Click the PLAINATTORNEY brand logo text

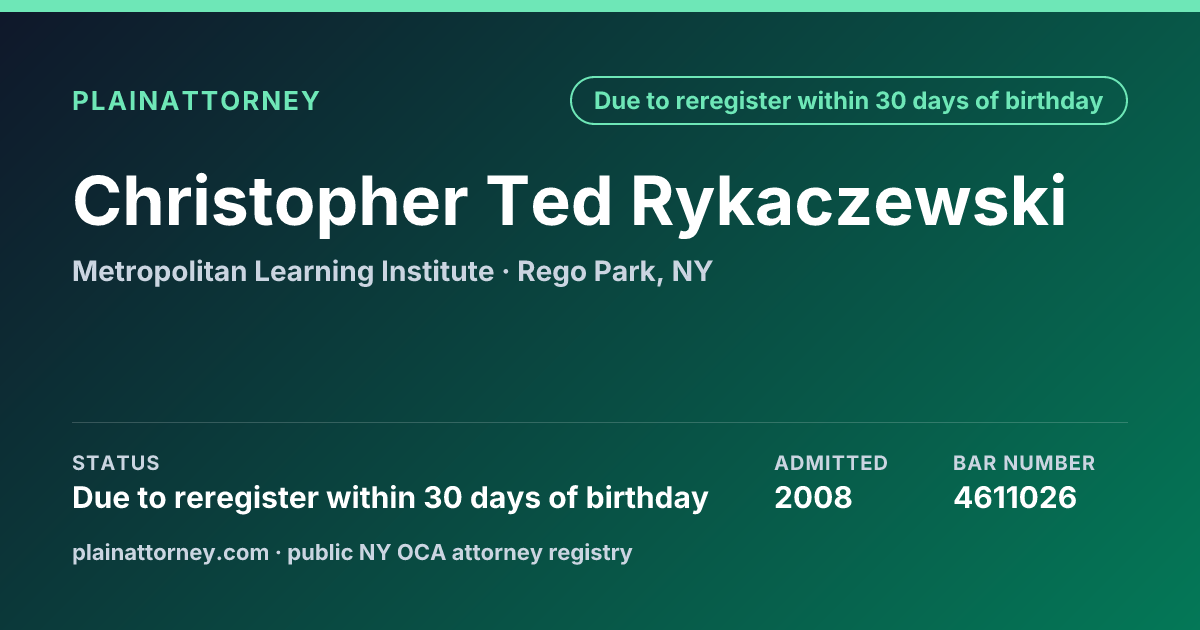[196, 101]
